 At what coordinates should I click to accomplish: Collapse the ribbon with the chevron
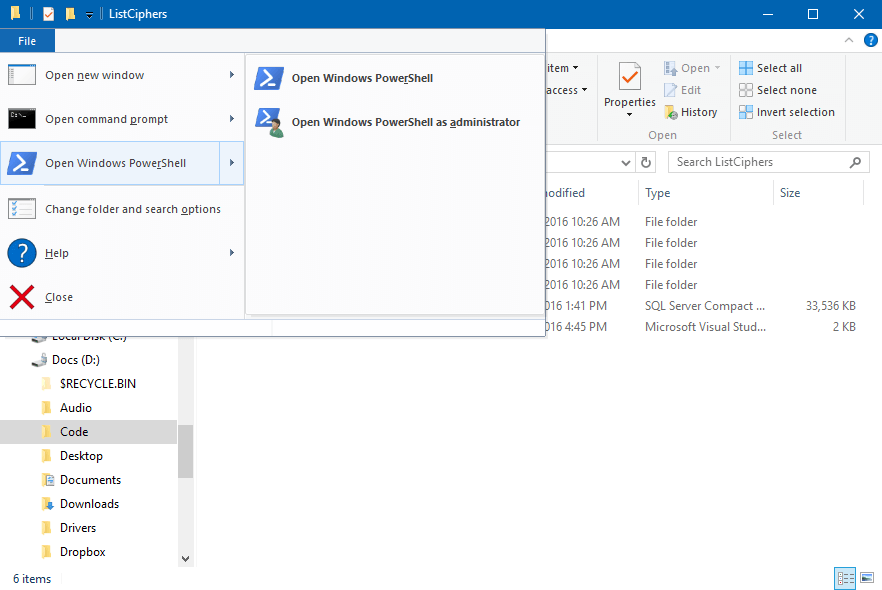click(x=849, y=40)
